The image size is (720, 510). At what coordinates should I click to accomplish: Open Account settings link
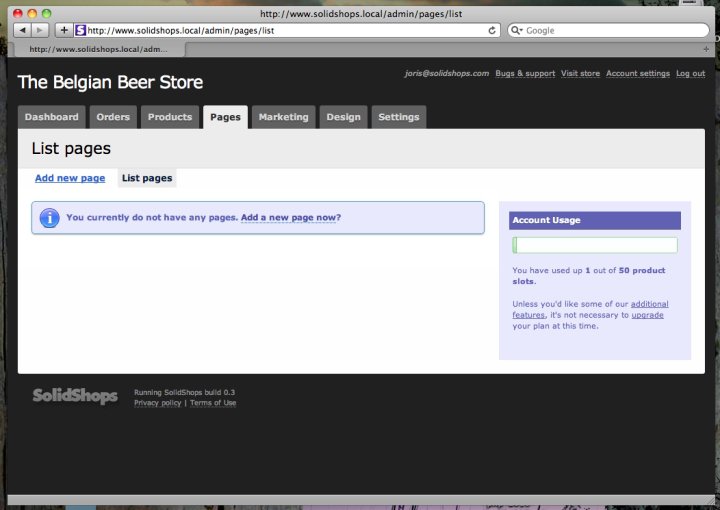638,73
